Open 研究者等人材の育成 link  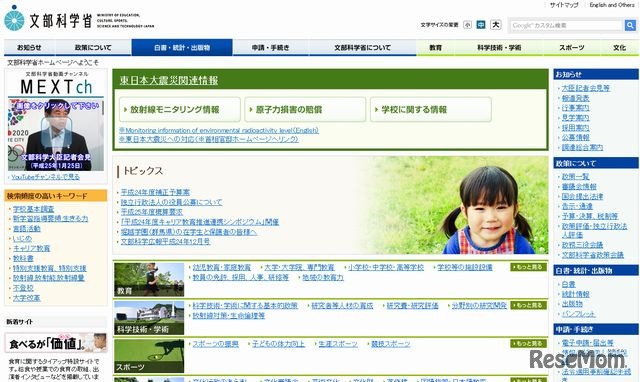[x=342, y=305]
